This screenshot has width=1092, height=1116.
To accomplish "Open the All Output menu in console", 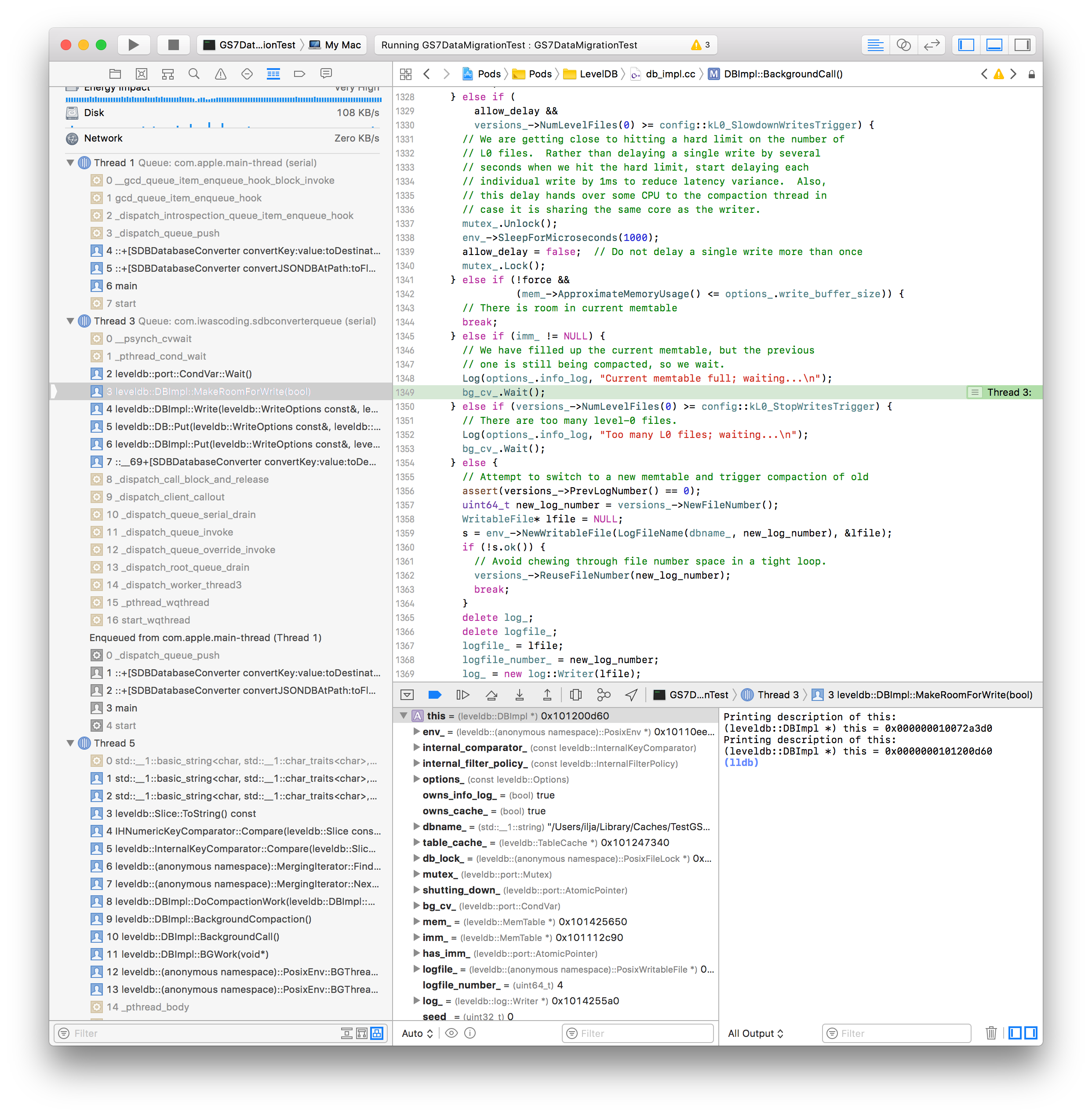I will (755, 1033).
